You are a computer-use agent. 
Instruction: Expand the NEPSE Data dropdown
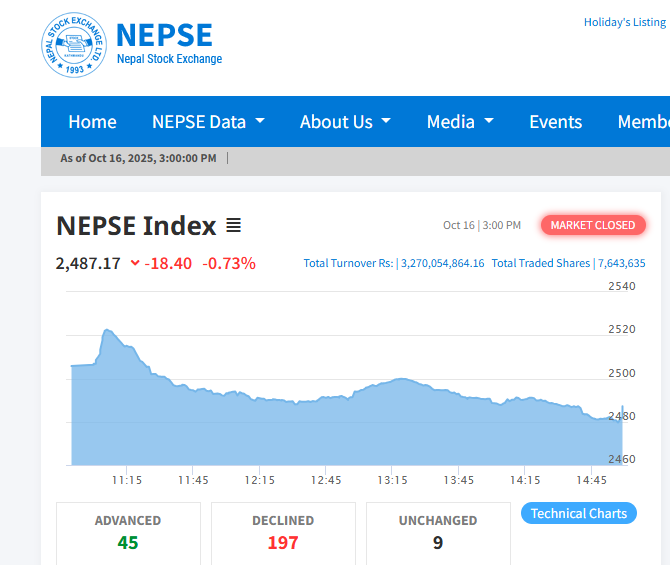point(208,122)
